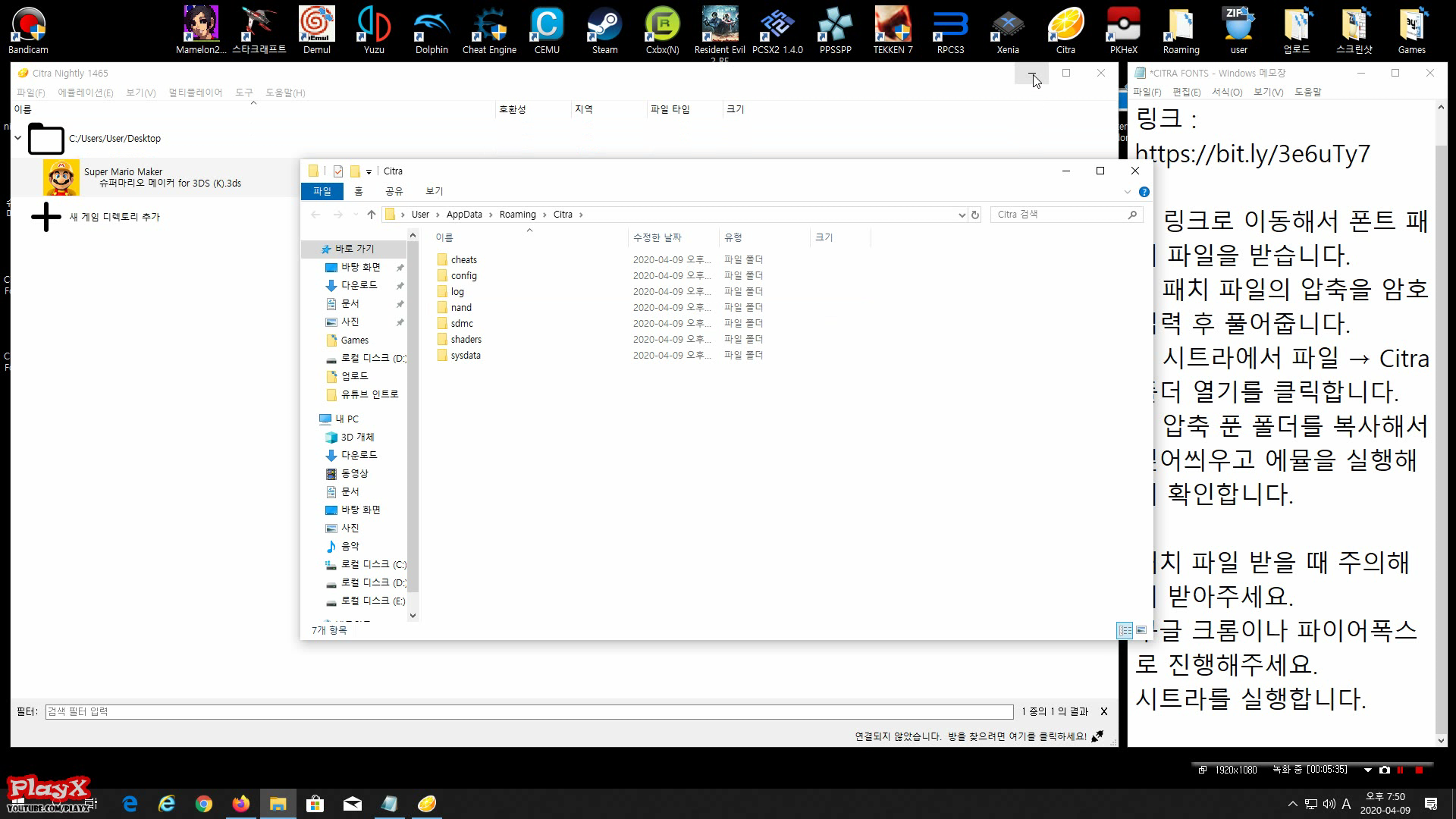Go up one folder level
The height and width of the screenshot is (819, 1456).
(x=371, y=215)
